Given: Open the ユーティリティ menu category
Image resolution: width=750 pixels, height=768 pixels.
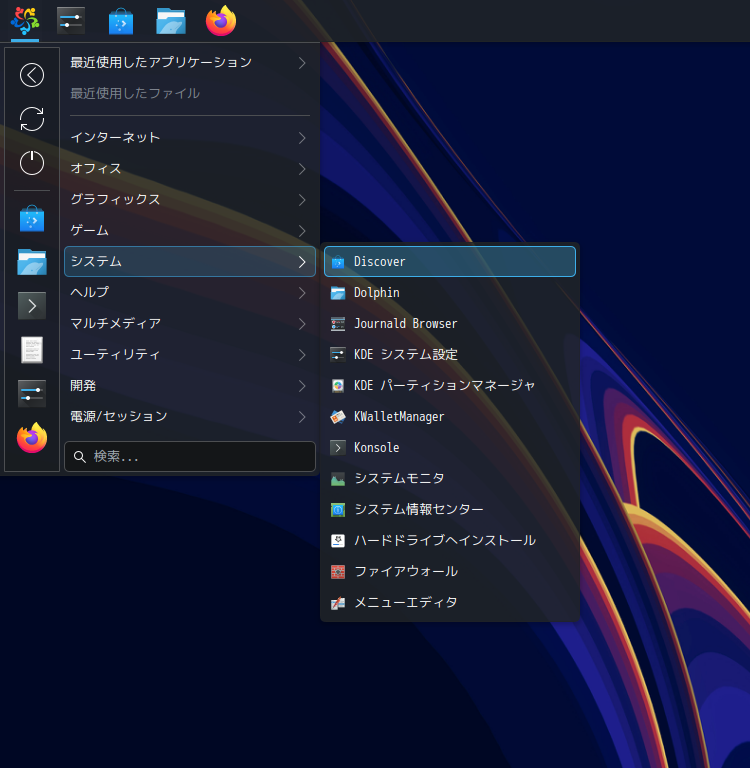Looking at the screenshot, I should (x=190, y=354).
